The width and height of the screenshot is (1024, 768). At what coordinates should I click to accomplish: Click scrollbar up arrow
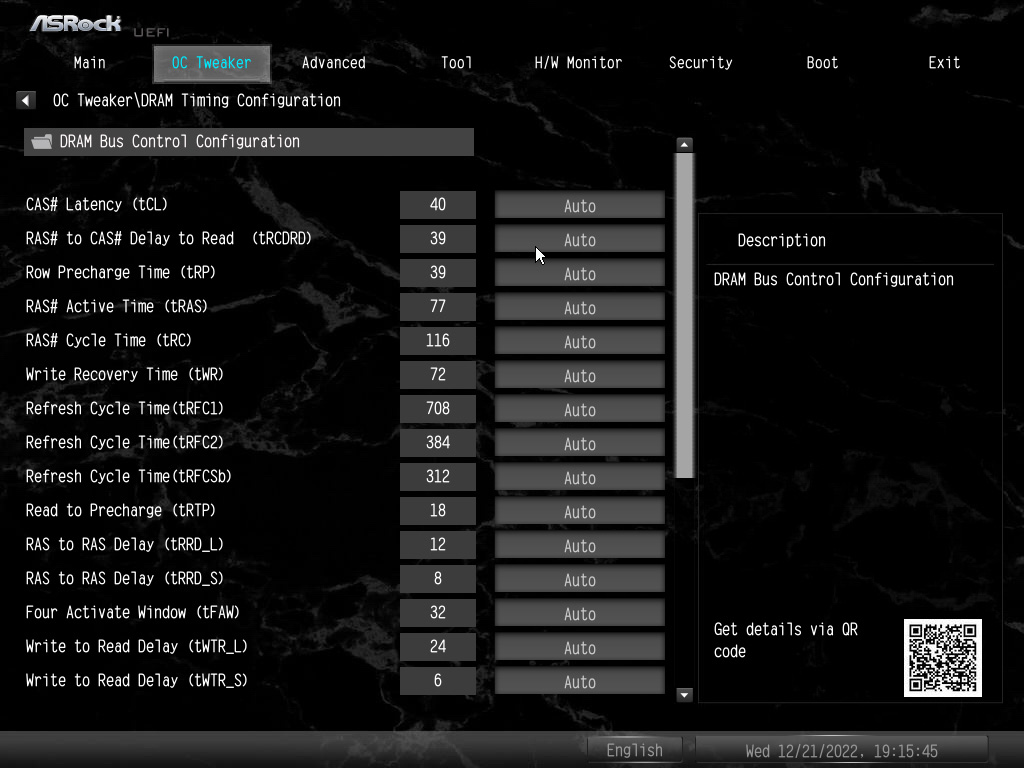pyautogui.click(x=684, y=145)
